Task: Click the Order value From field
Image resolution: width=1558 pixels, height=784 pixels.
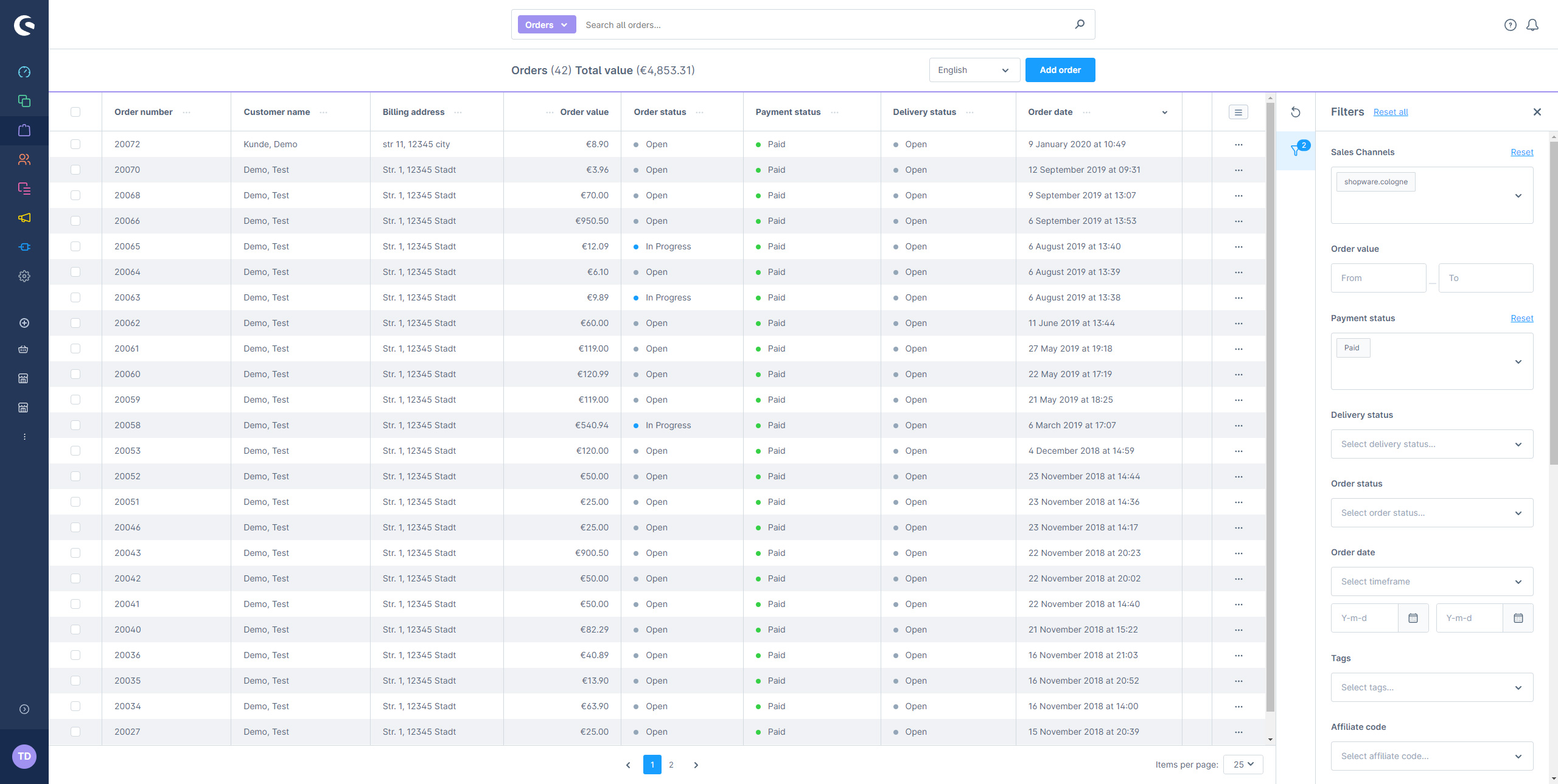Action: coord(1378,278)
